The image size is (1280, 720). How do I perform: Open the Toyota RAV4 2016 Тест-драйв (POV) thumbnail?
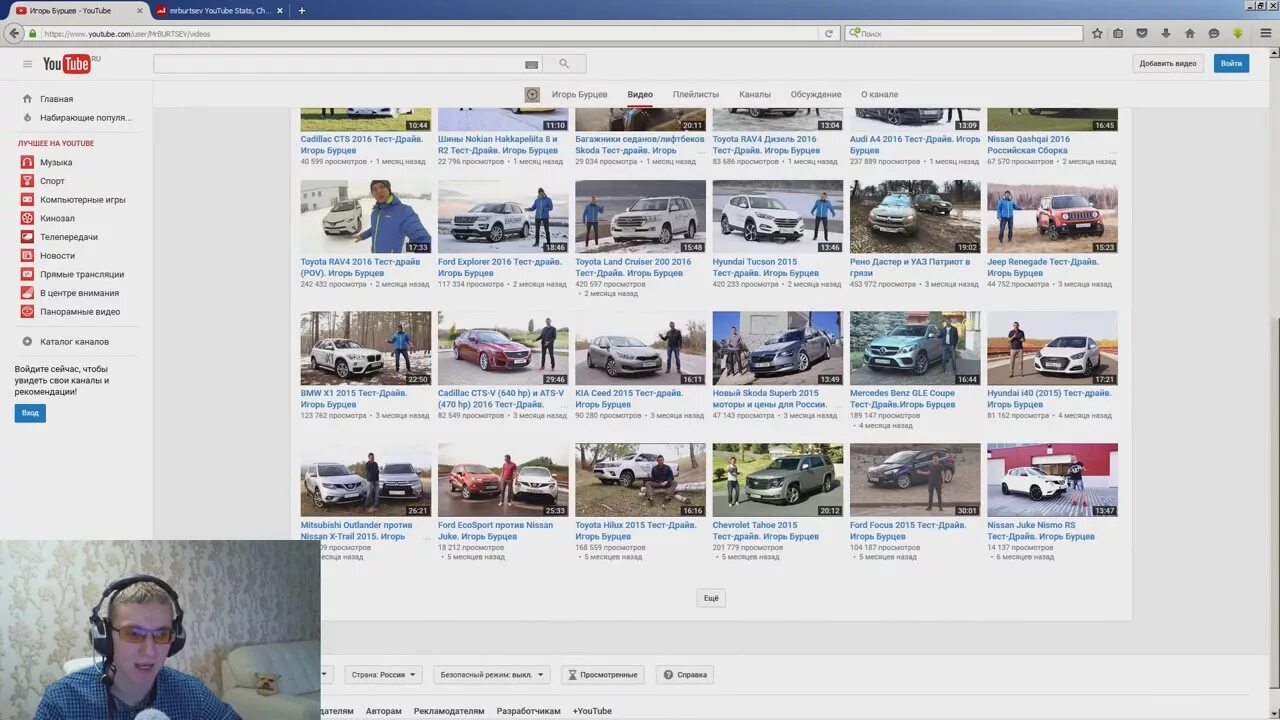[x=366, y=217]
